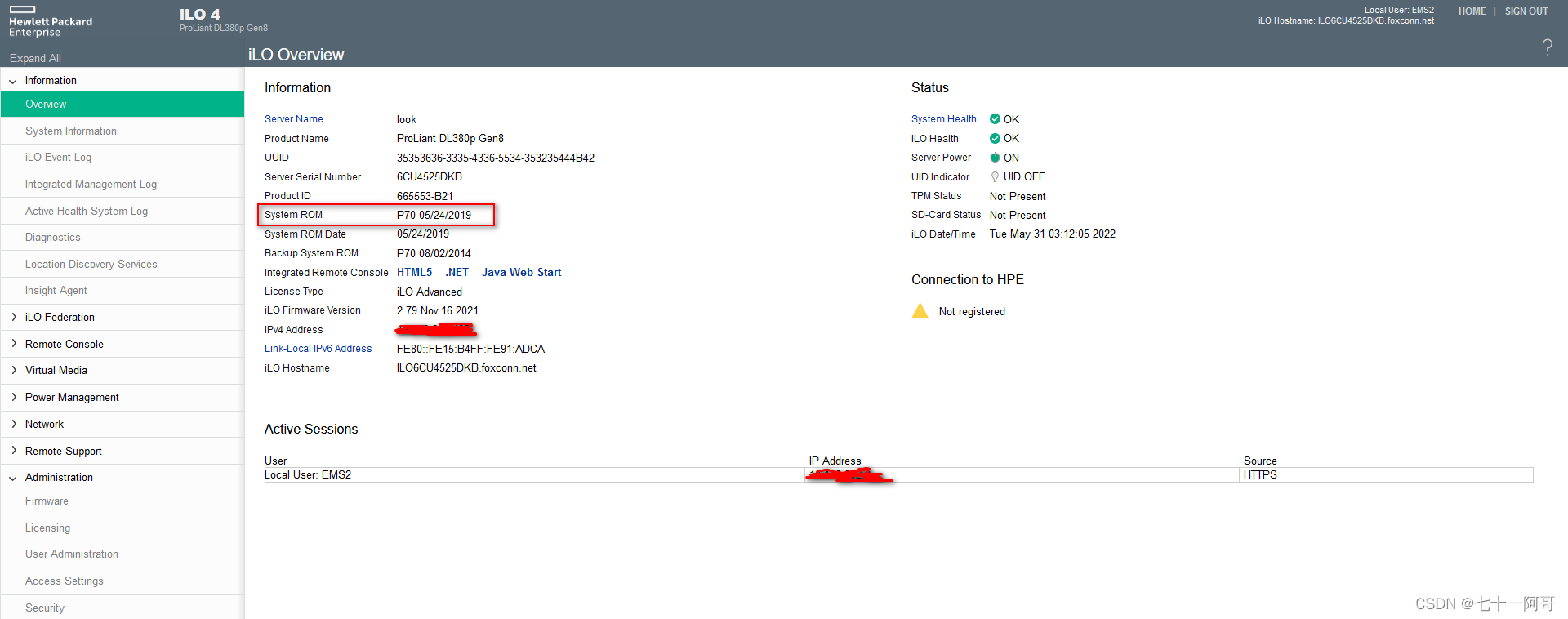1568x619 pixels.
Task: Expand the Remote Console section
Action: pyautogui.click(x=13, y=344)
